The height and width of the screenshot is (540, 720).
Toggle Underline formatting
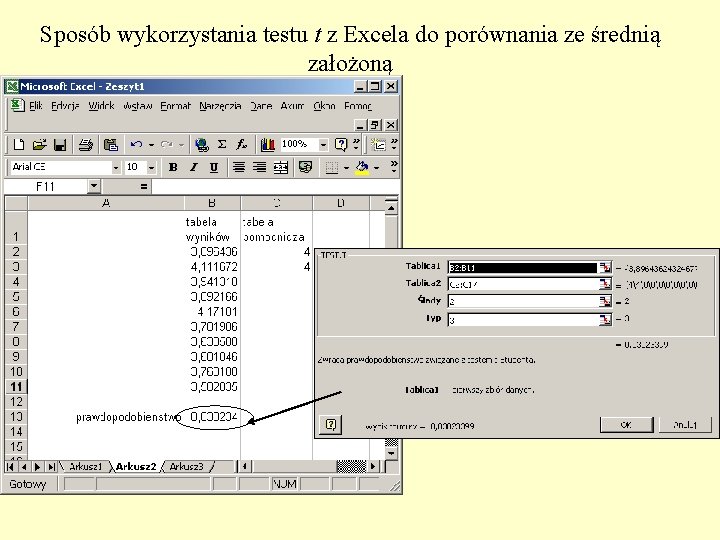pos(214,167)
